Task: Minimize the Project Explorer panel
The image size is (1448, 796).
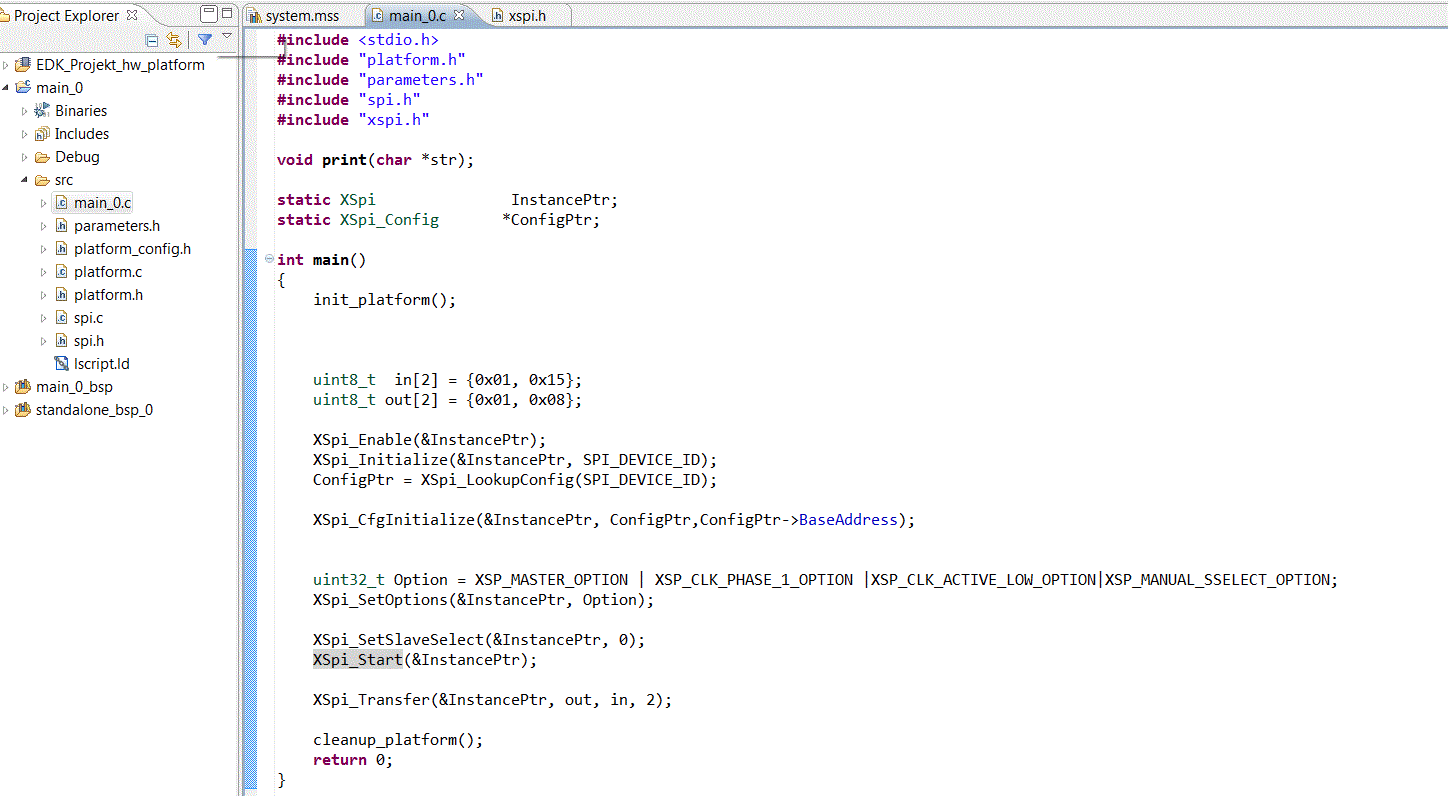Action: click(208, 14)
